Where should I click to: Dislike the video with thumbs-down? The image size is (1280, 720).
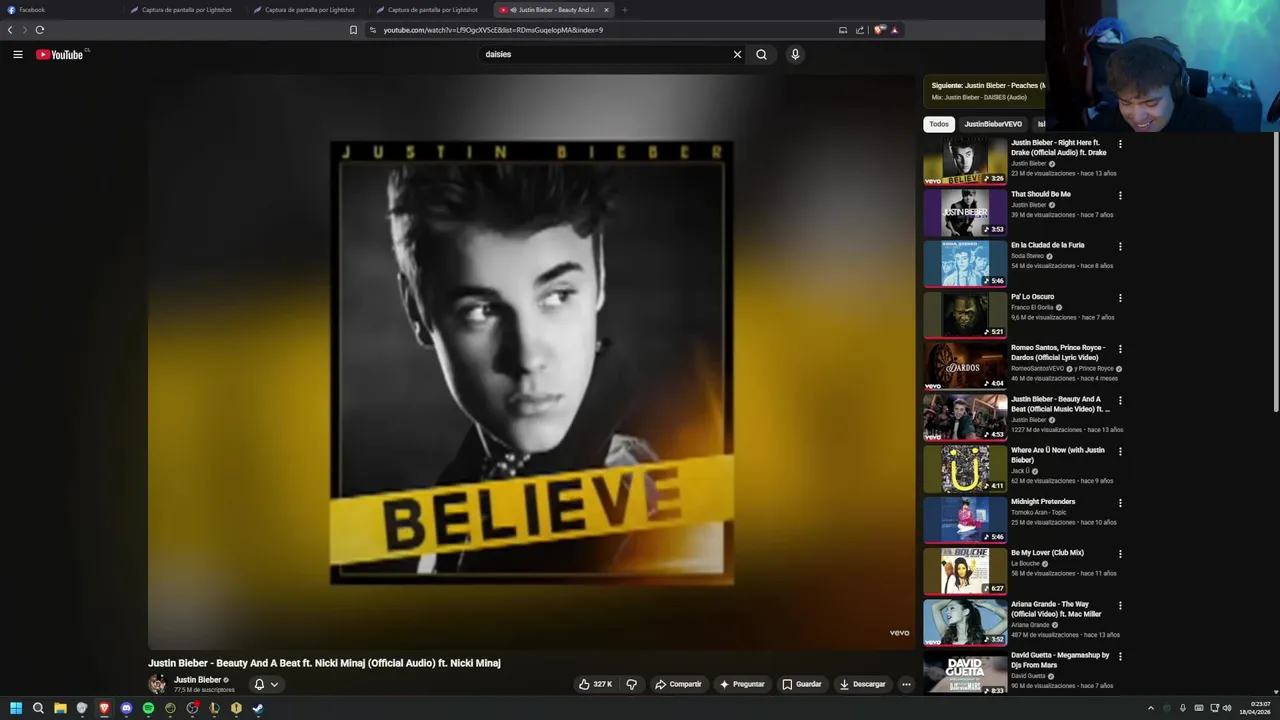tap(631, 684)
